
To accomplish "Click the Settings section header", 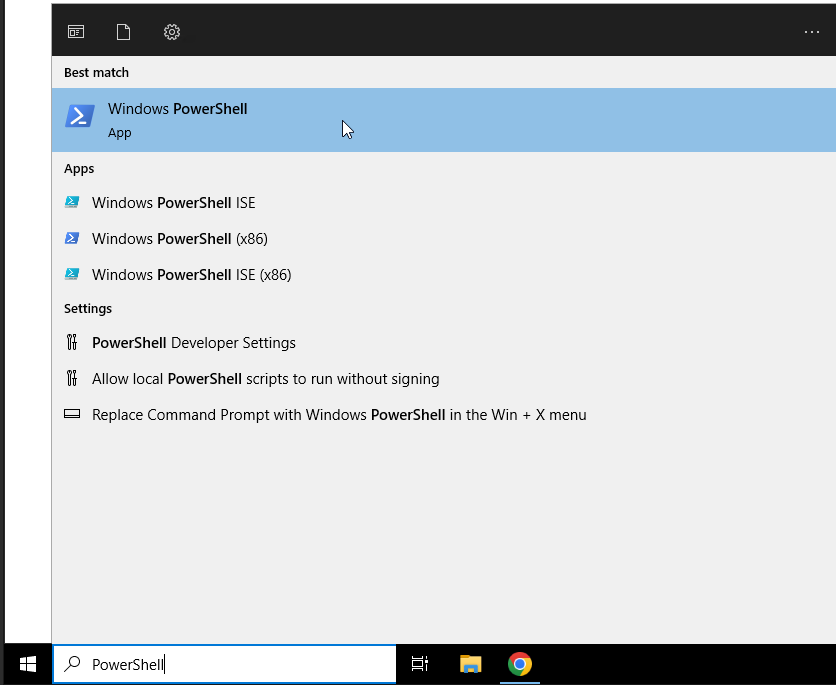I will [x=88, y=309].
